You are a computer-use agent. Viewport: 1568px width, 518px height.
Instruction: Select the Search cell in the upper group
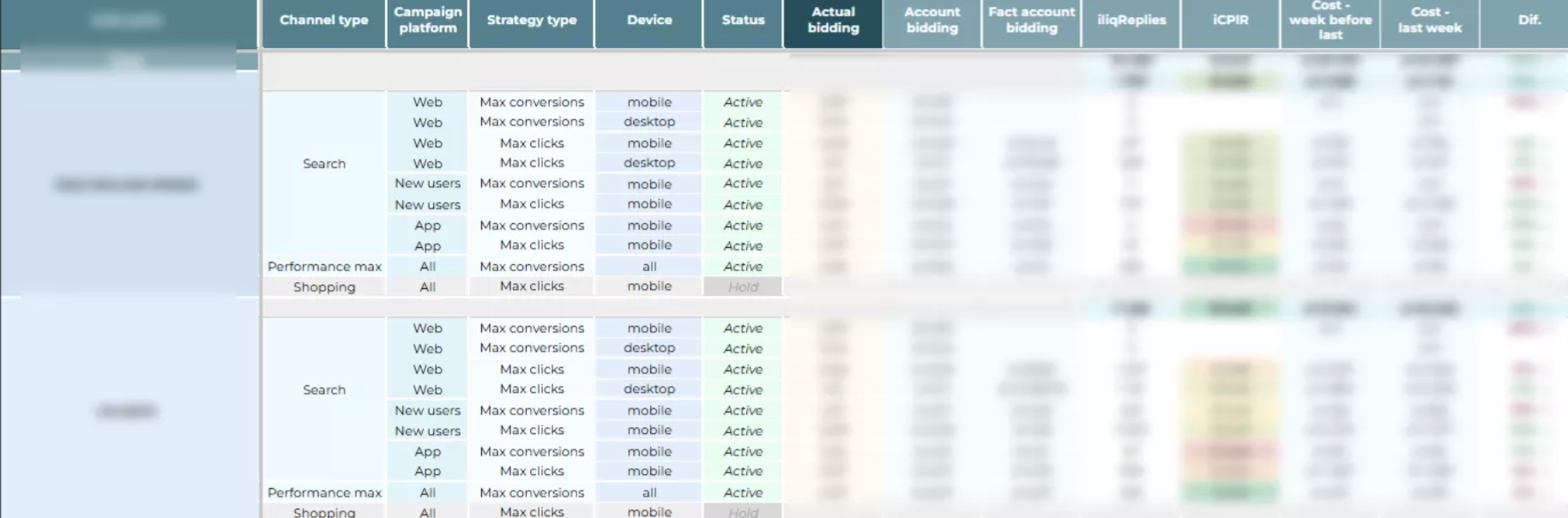pyautogui.click(x=323, y=164)
